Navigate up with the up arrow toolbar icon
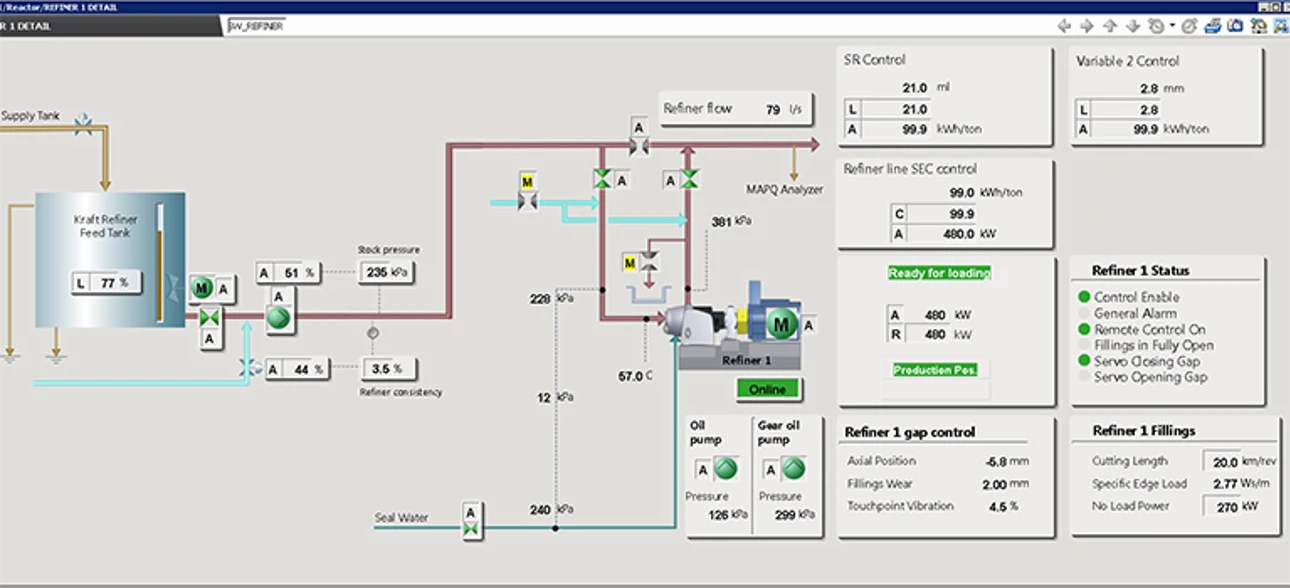Viewport: 1290px width, 588px height. tap(1110, 26)
